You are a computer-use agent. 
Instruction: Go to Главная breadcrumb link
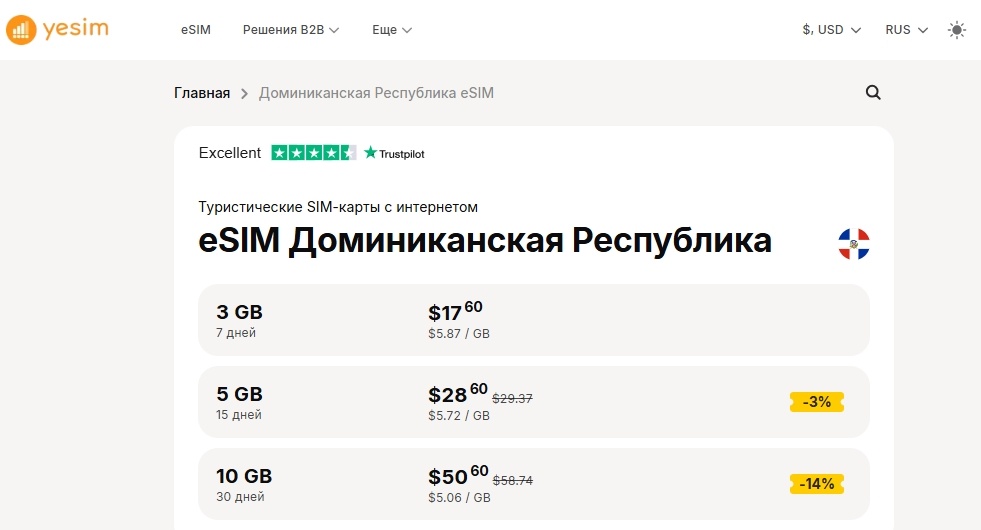(x=202, y=93)
